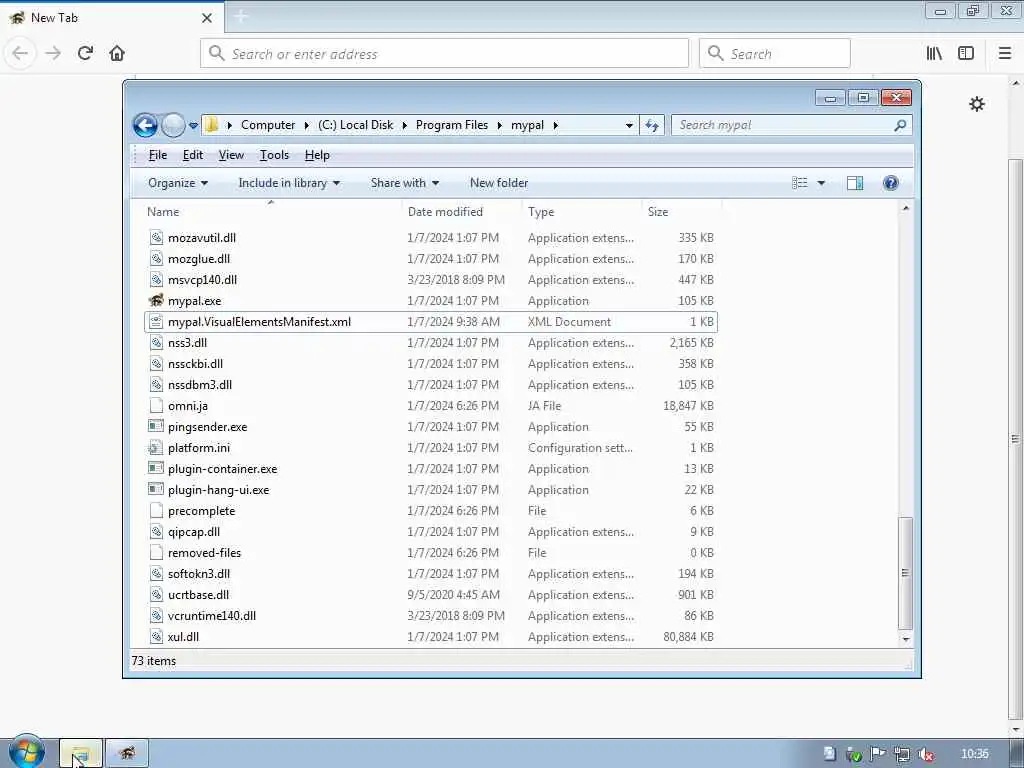Toggle the preview pane icon
The width and height of the screenshot is (1024, 768).
click(855, 183)
